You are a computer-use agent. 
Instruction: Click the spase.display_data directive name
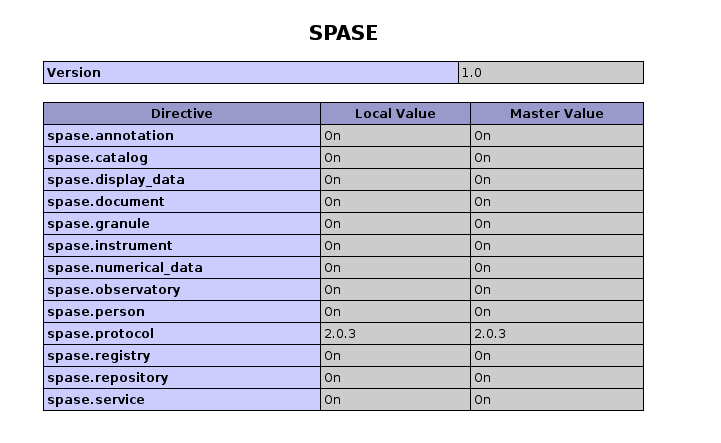tap(116, 179)
